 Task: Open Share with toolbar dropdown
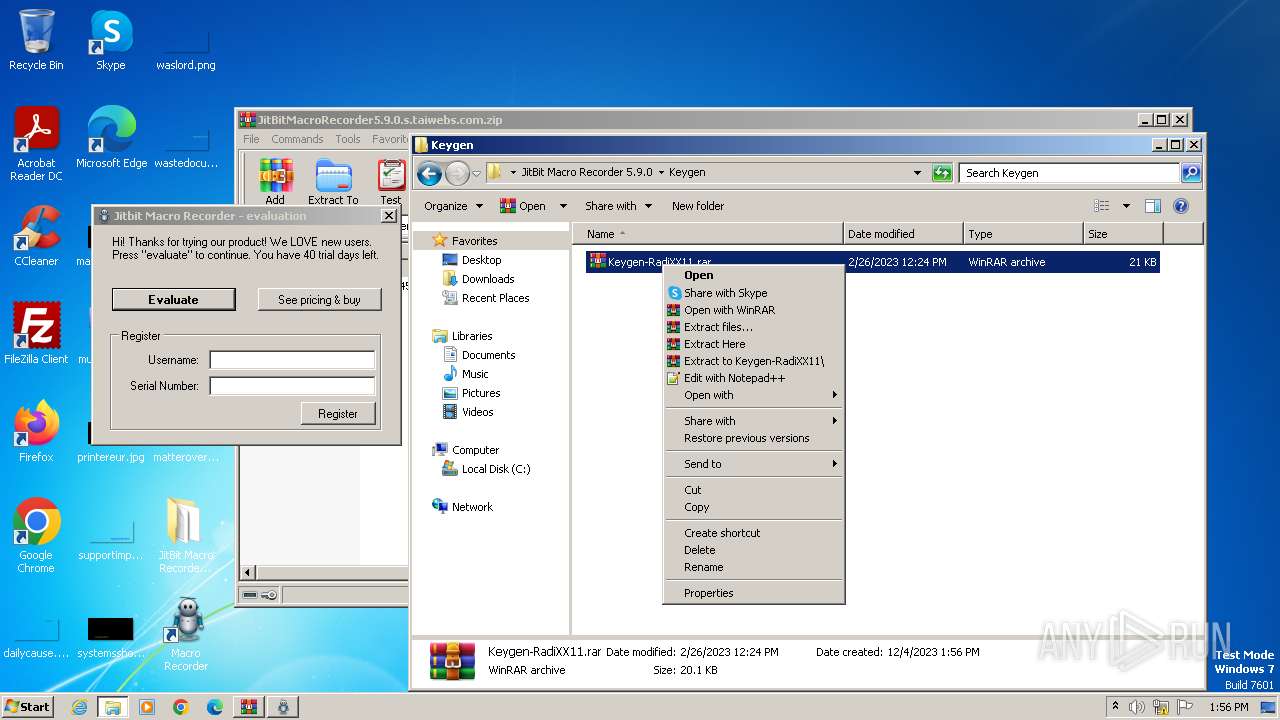point(618,206)
